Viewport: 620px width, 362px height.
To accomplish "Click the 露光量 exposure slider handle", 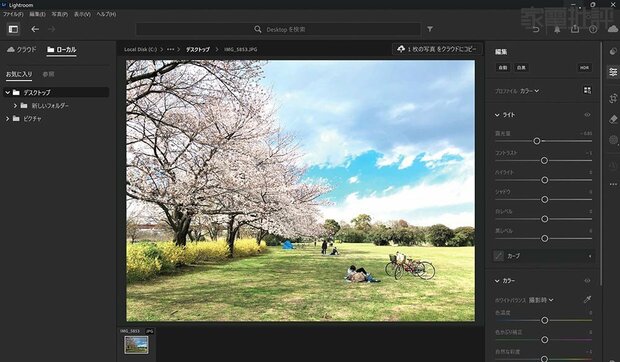I will [537, 141].
